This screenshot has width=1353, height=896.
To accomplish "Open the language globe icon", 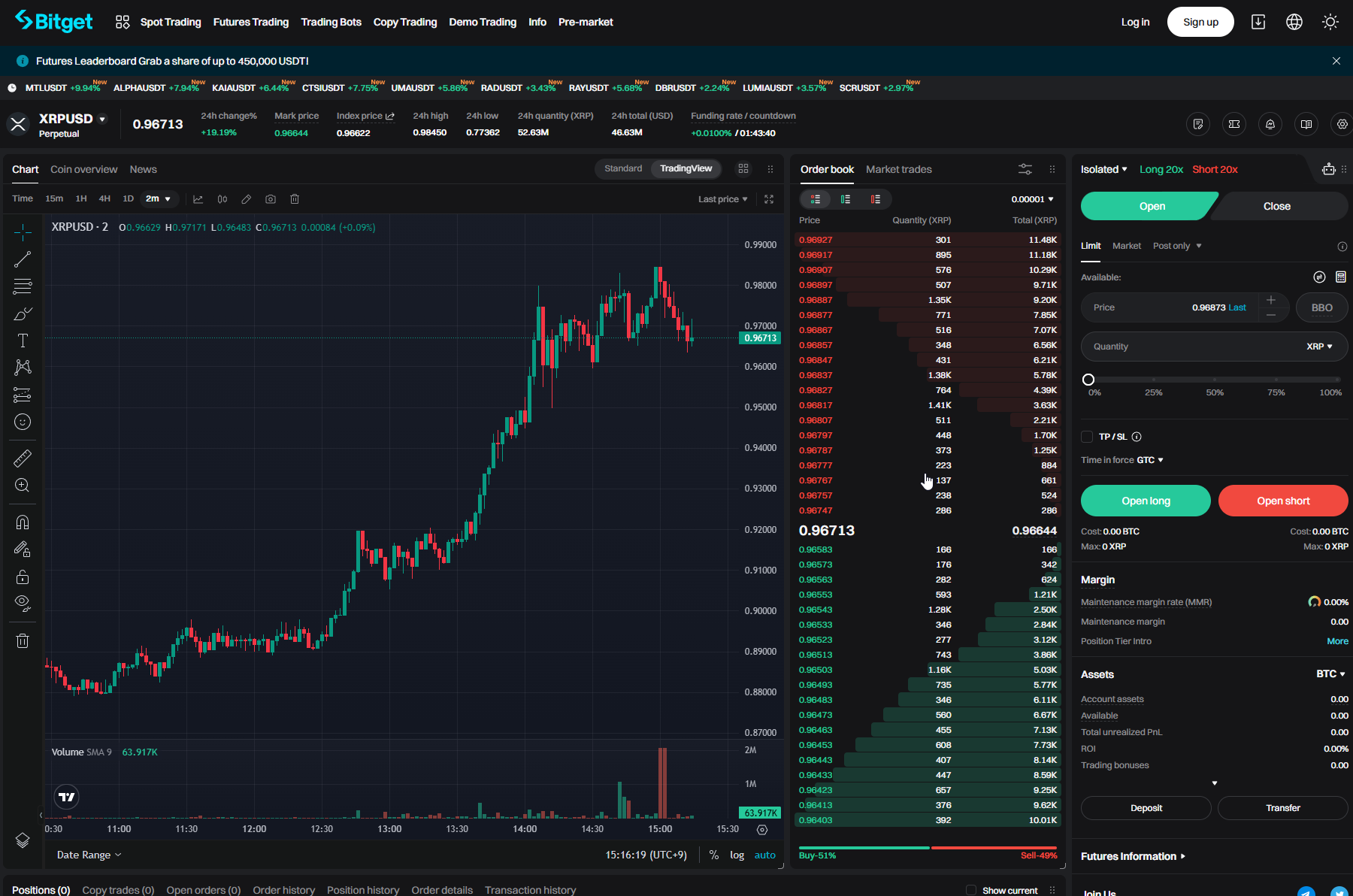I will pos(1294,22).
